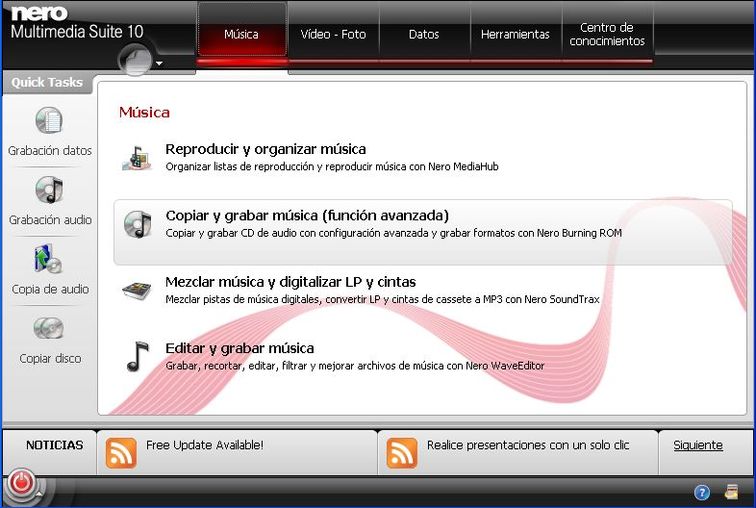756x508 pixels.
Task: Switch to the Vídeo - Foto tab
Action: [333, 34]
